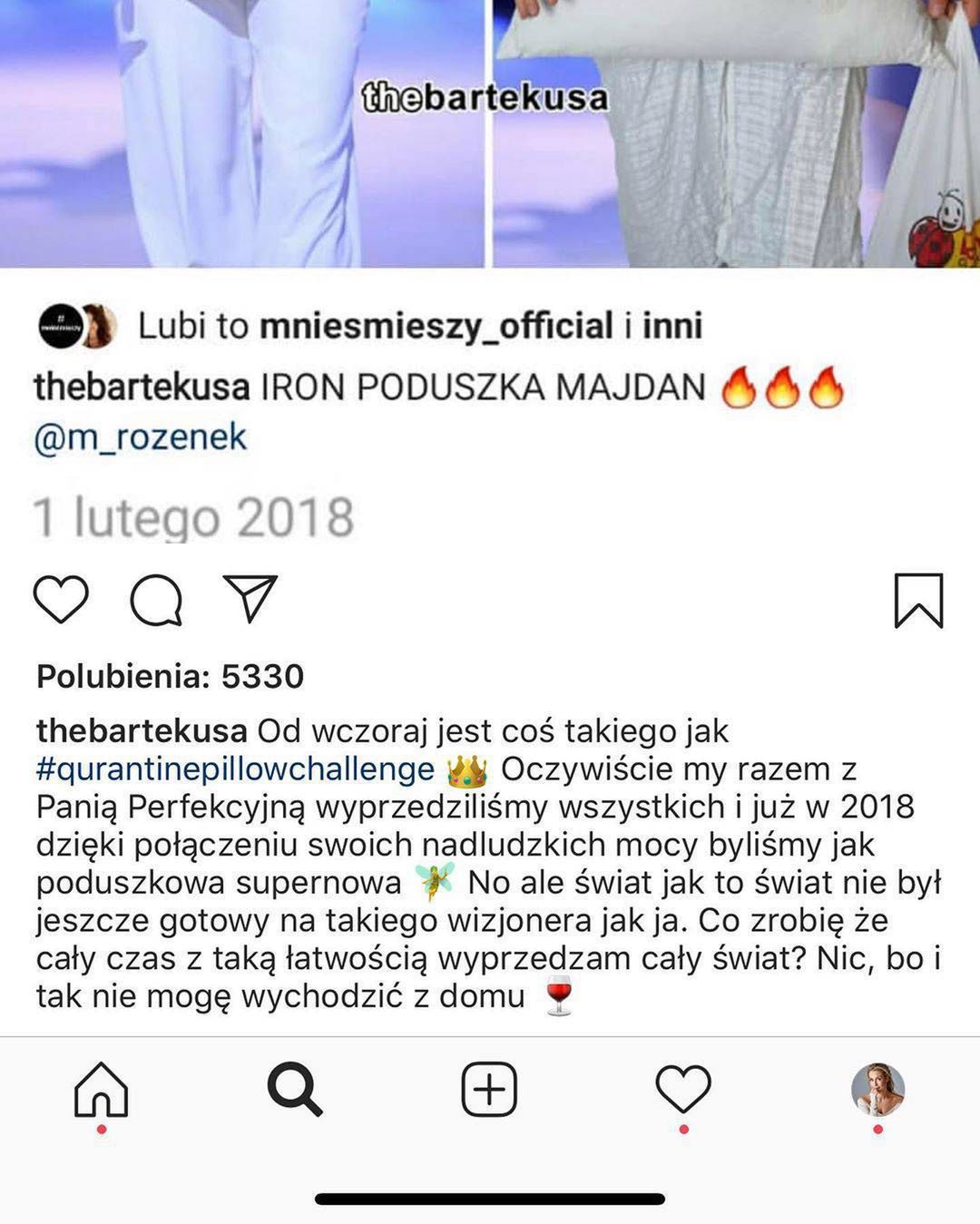The height and width of the screenshot is (1224, 980).
Task: Open profile tab with avatar photo
Action: (x=877, y=1089)
